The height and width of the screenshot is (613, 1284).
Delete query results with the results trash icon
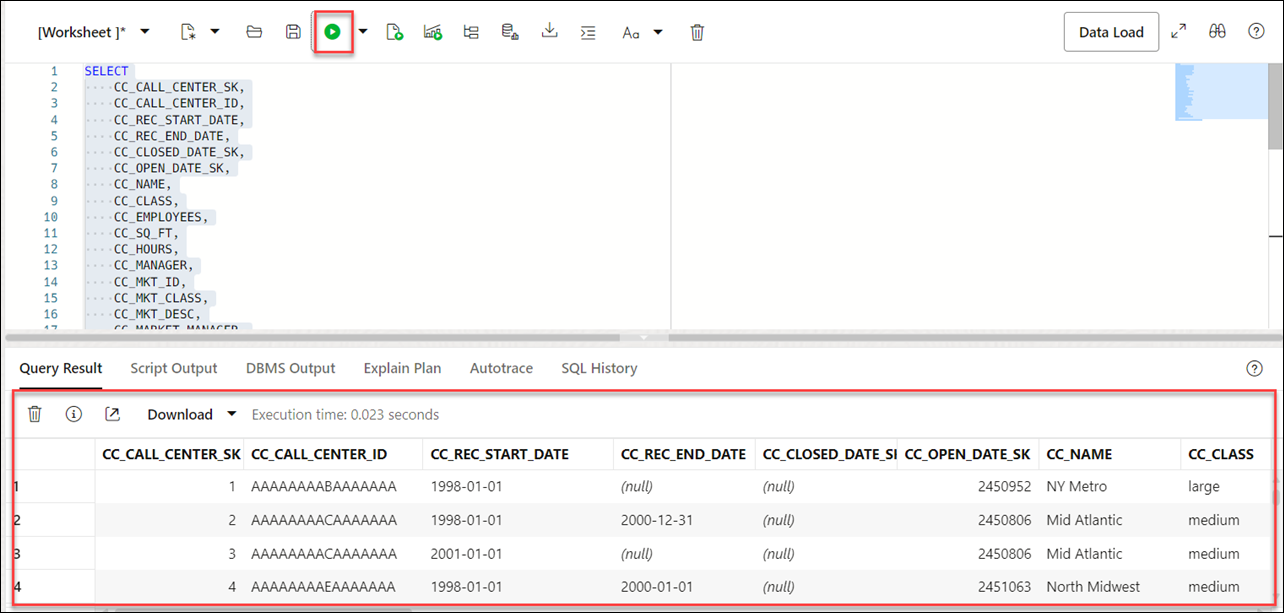[x=34, y=414]
